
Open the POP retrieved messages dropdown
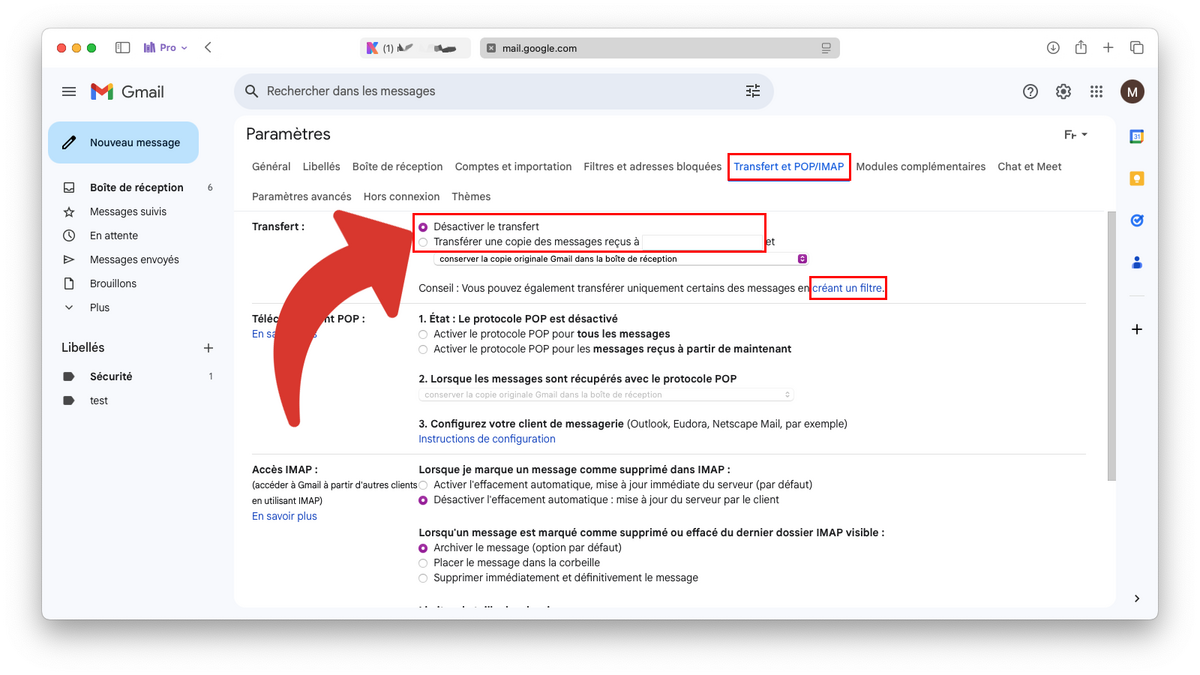607,395
